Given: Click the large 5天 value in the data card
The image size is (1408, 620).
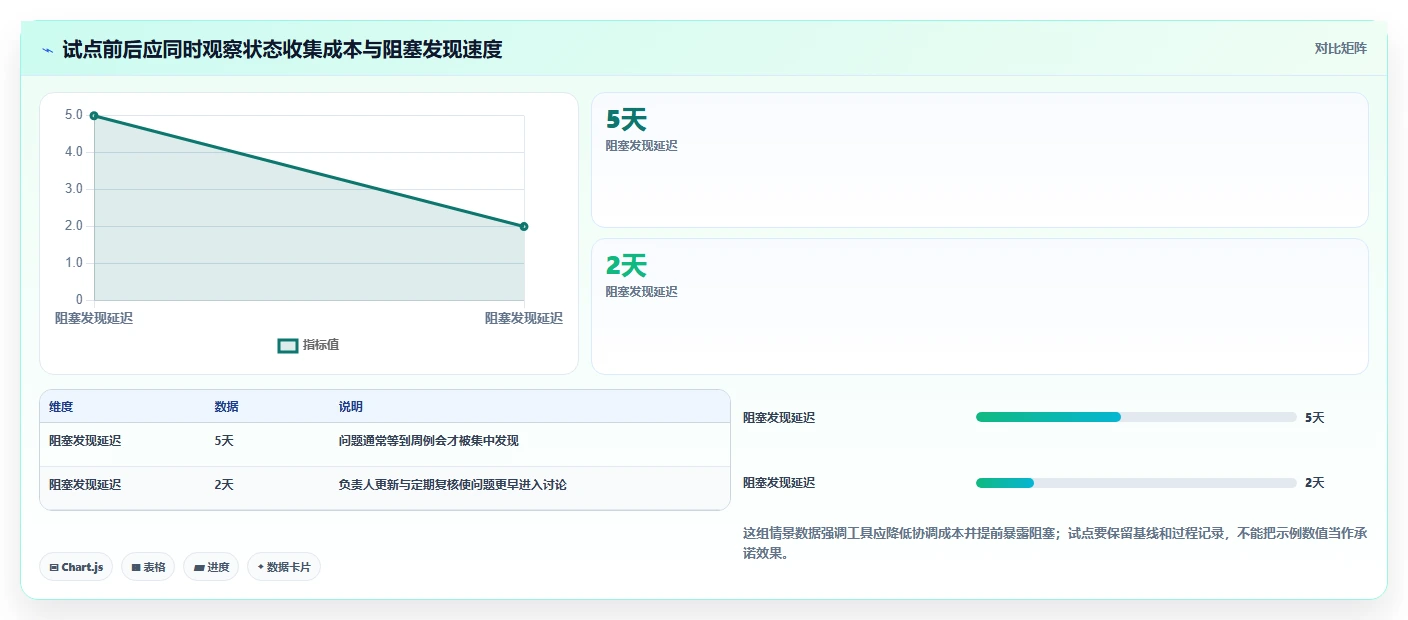Looking at the screenshot, I should point(626,120).
